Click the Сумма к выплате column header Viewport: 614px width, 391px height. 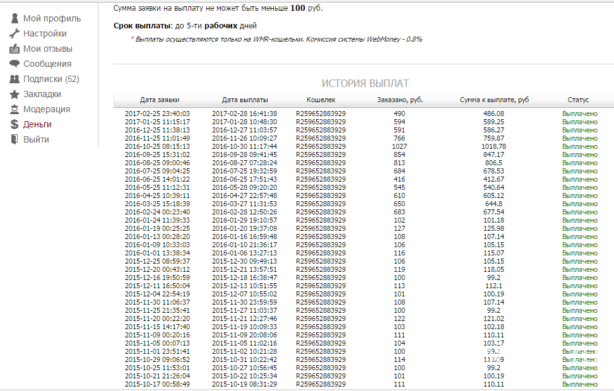click(494, 100)
